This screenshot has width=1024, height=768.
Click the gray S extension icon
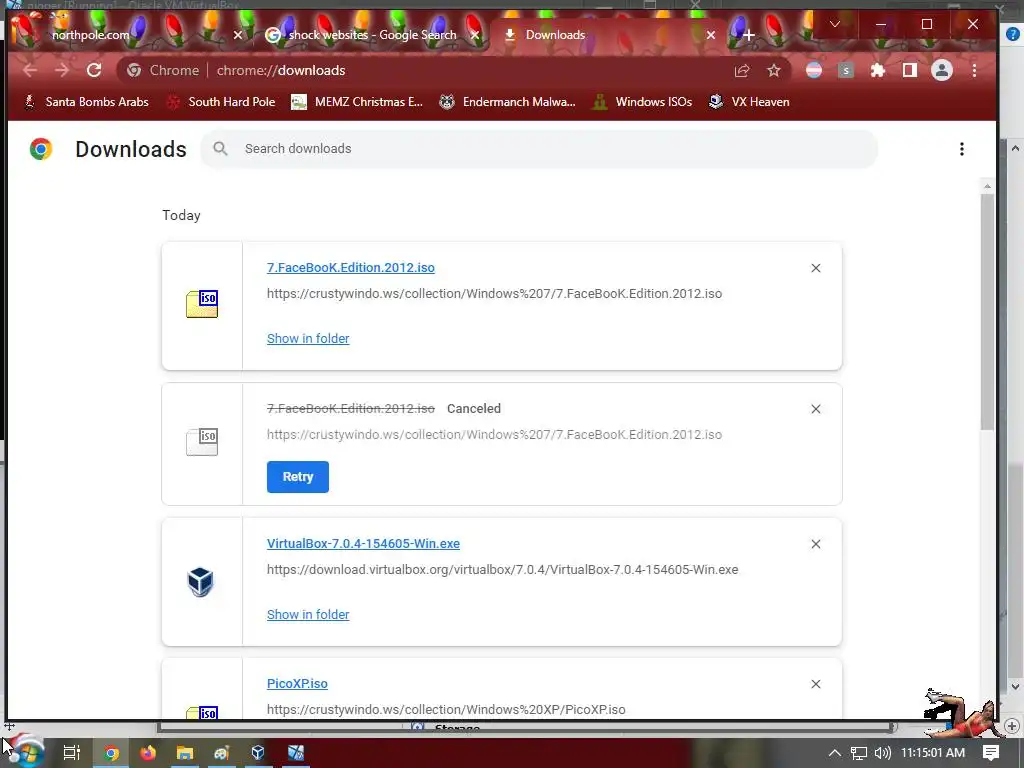coord(846,71)
